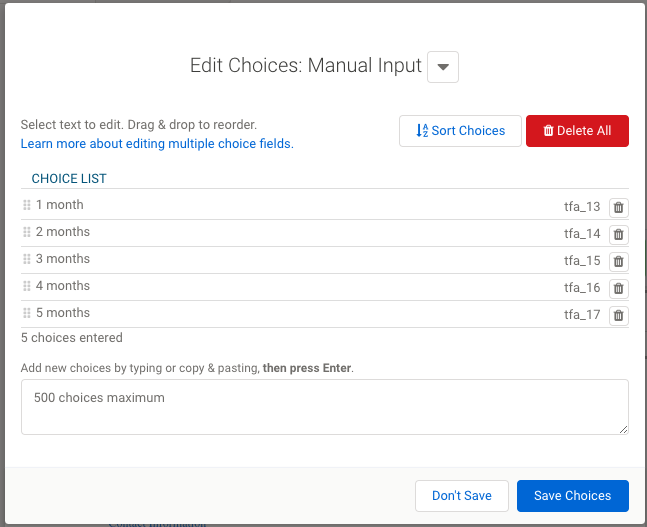
Task: Click trash icon for tfa_16 row
Action: 619,288
